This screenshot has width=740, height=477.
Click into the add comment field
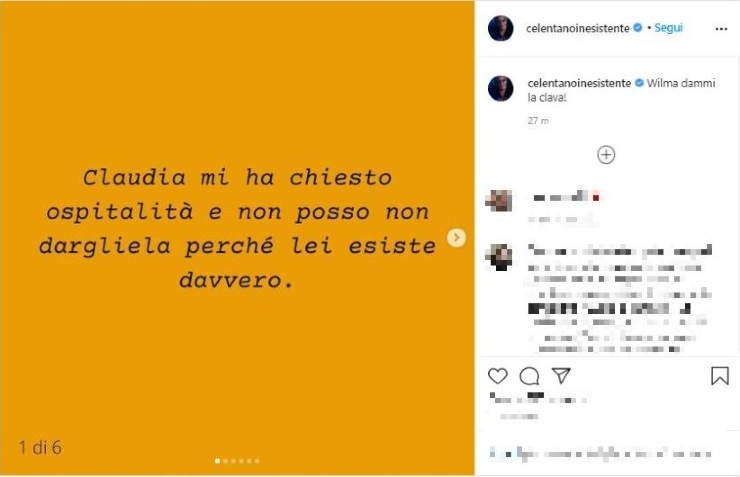tap(602, 454)
